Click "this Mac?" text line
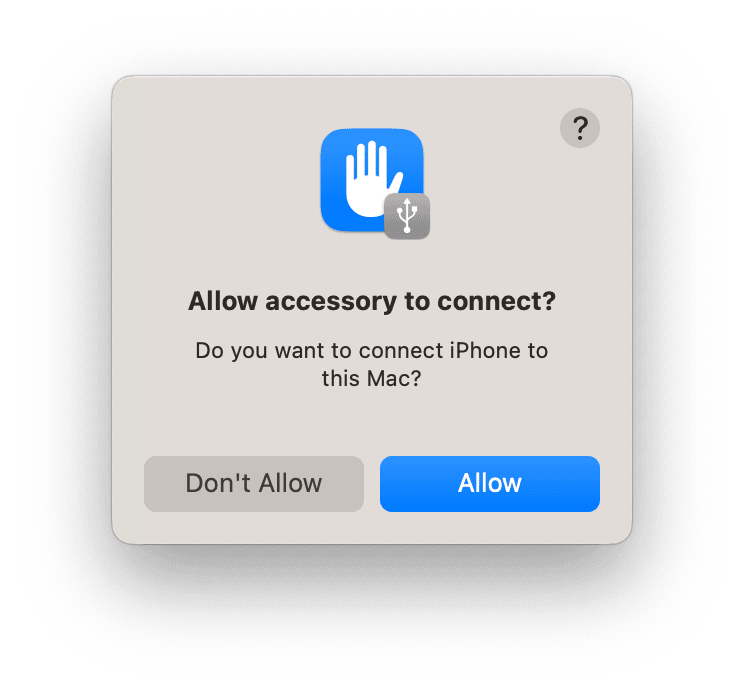 click(372, 378)
